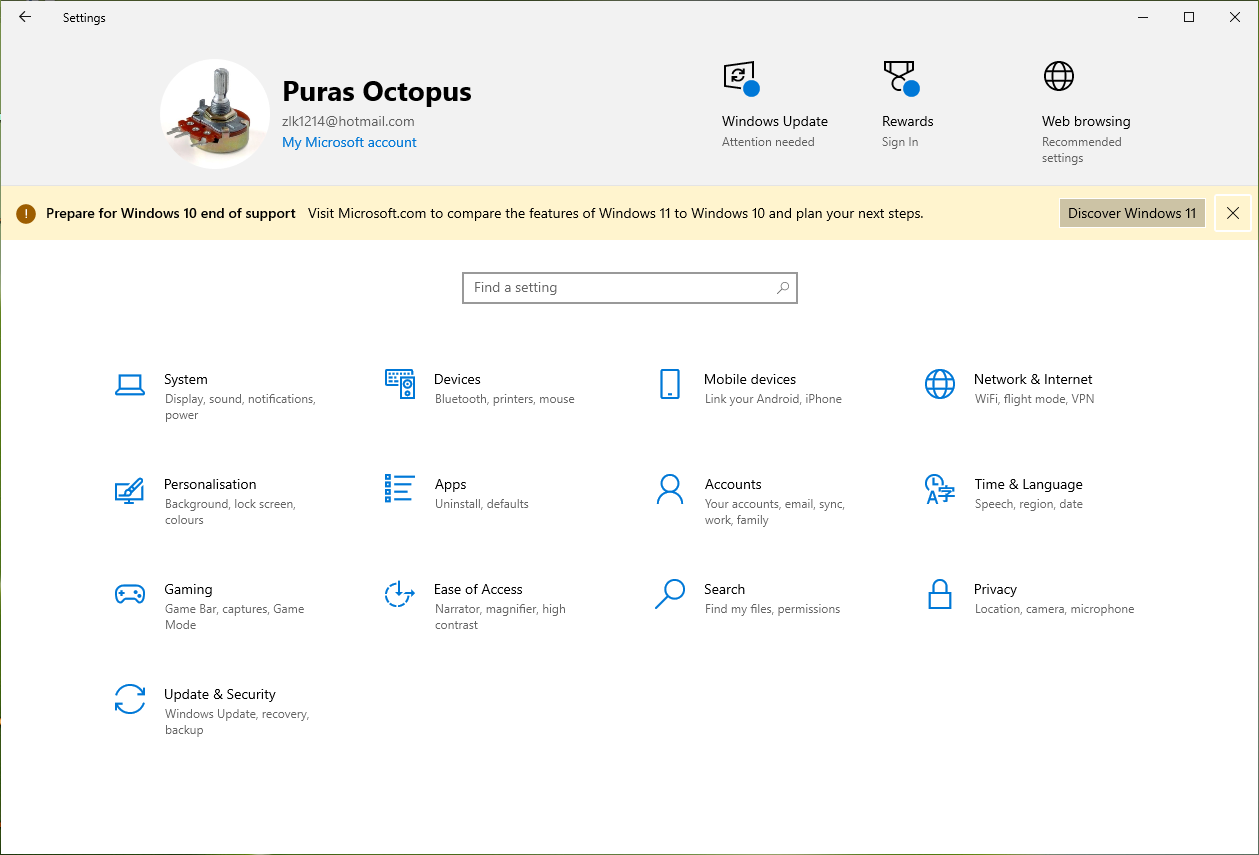
Task: Click the 'Uninstall, defaults' description
Action: (482, 504)
